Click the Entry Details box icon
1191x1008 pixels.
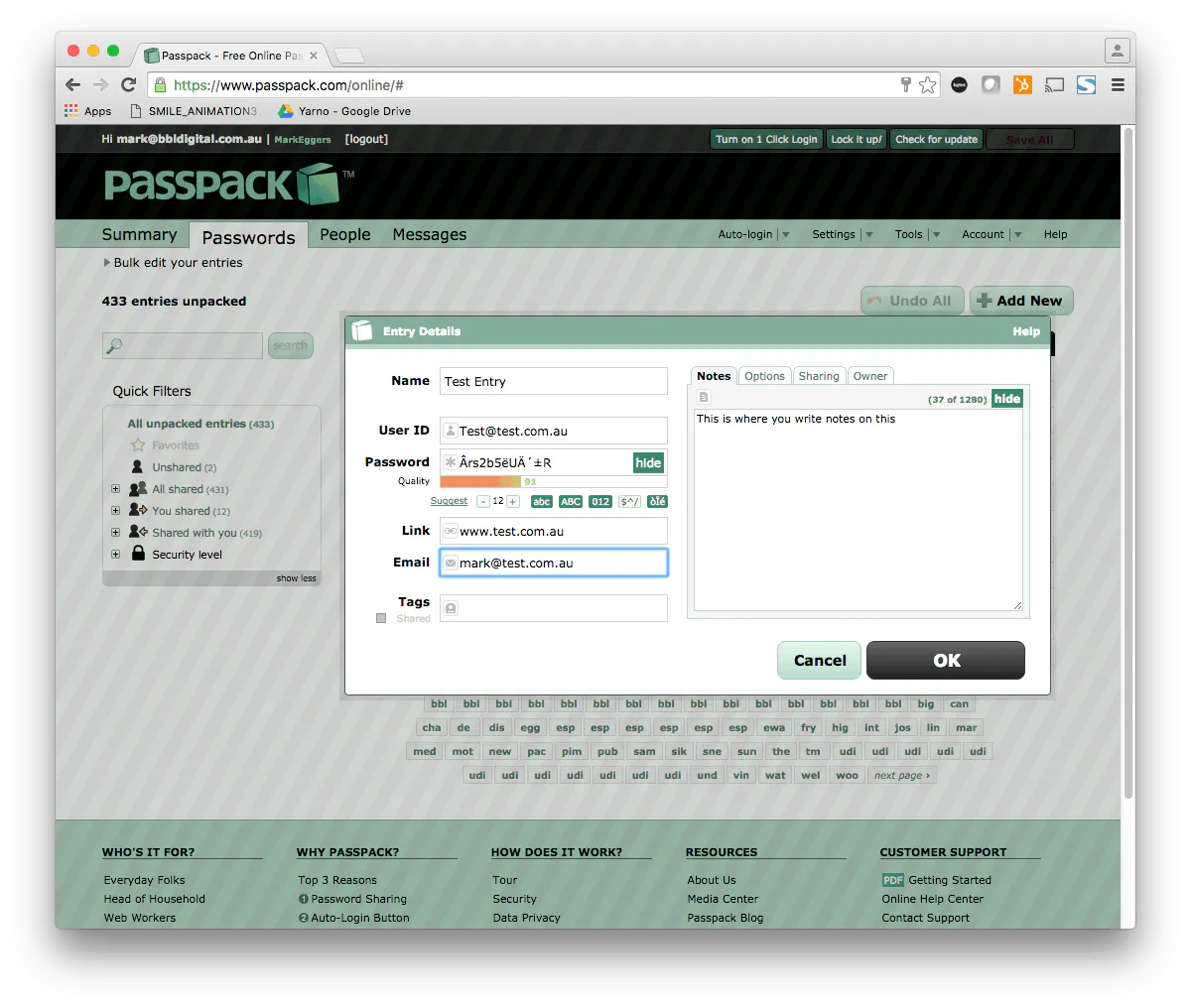362,330
